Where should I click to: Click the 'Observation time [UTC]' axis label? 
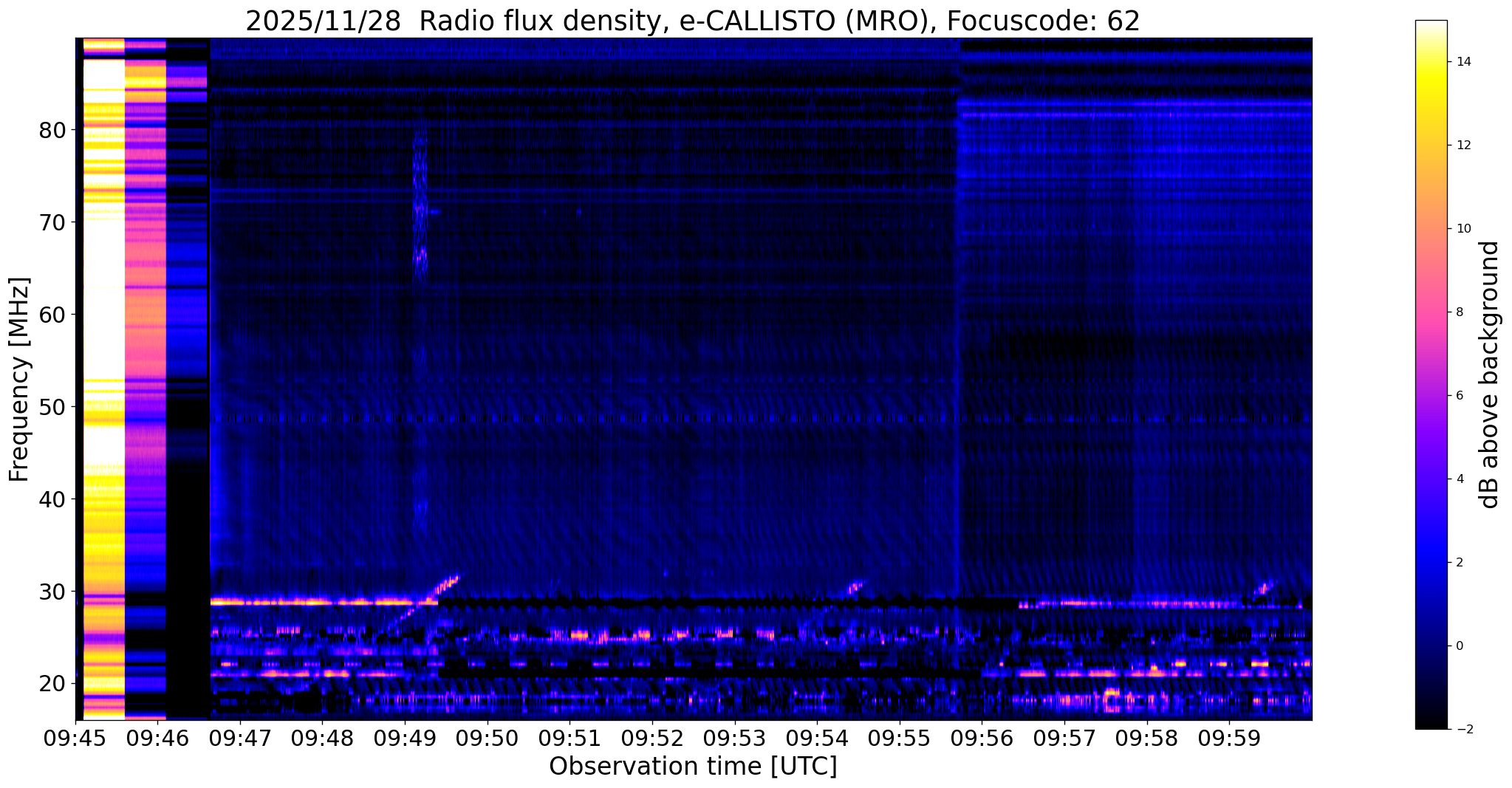tap(693, 766)
